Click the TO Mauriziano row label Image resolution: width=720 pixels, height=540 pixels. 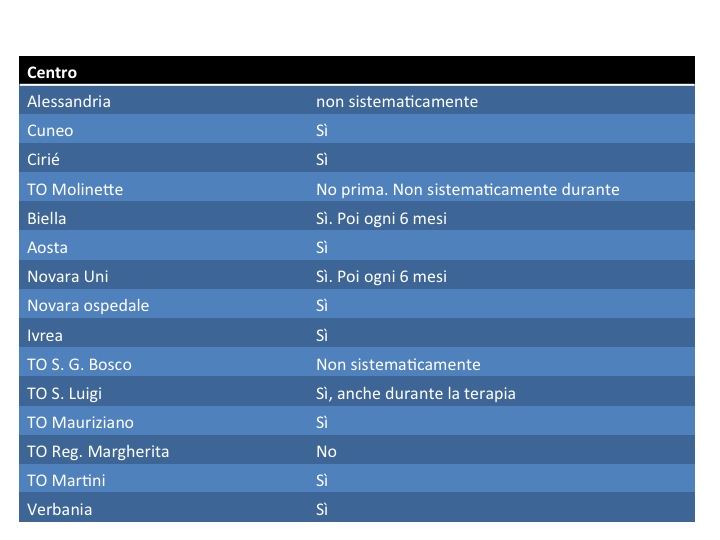(80, 422)
